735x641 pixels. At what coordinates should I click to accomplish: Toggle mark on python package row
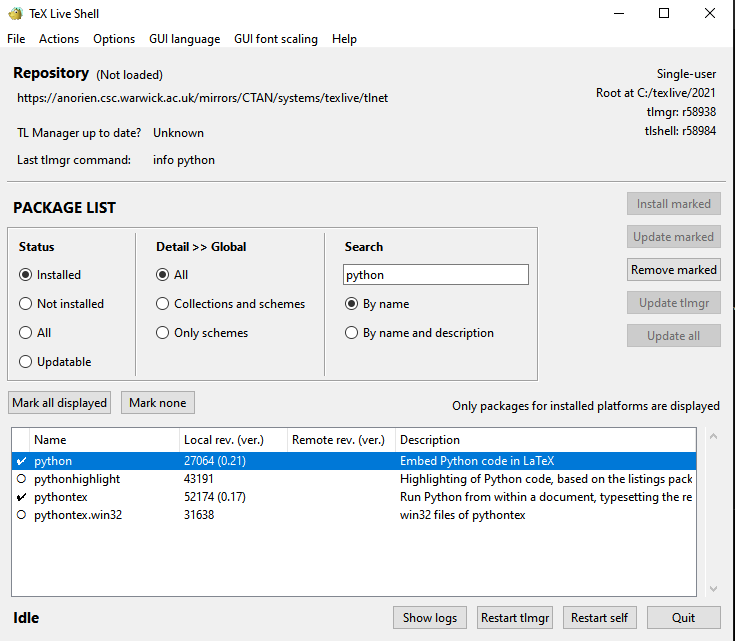coord(21,461)
